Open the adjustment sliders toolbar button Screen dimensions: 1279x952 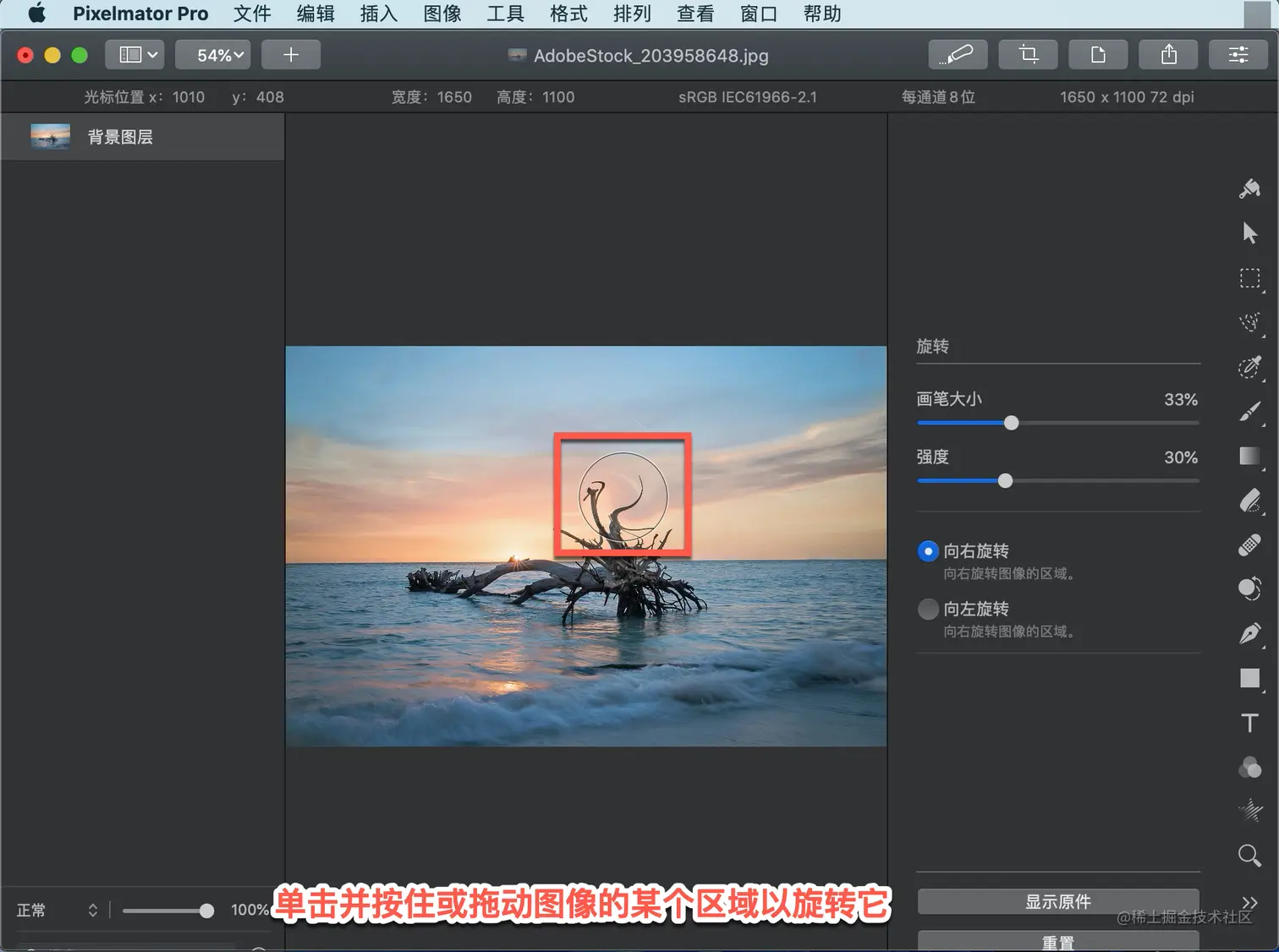pyautogui.click(x=1238, y=55)
